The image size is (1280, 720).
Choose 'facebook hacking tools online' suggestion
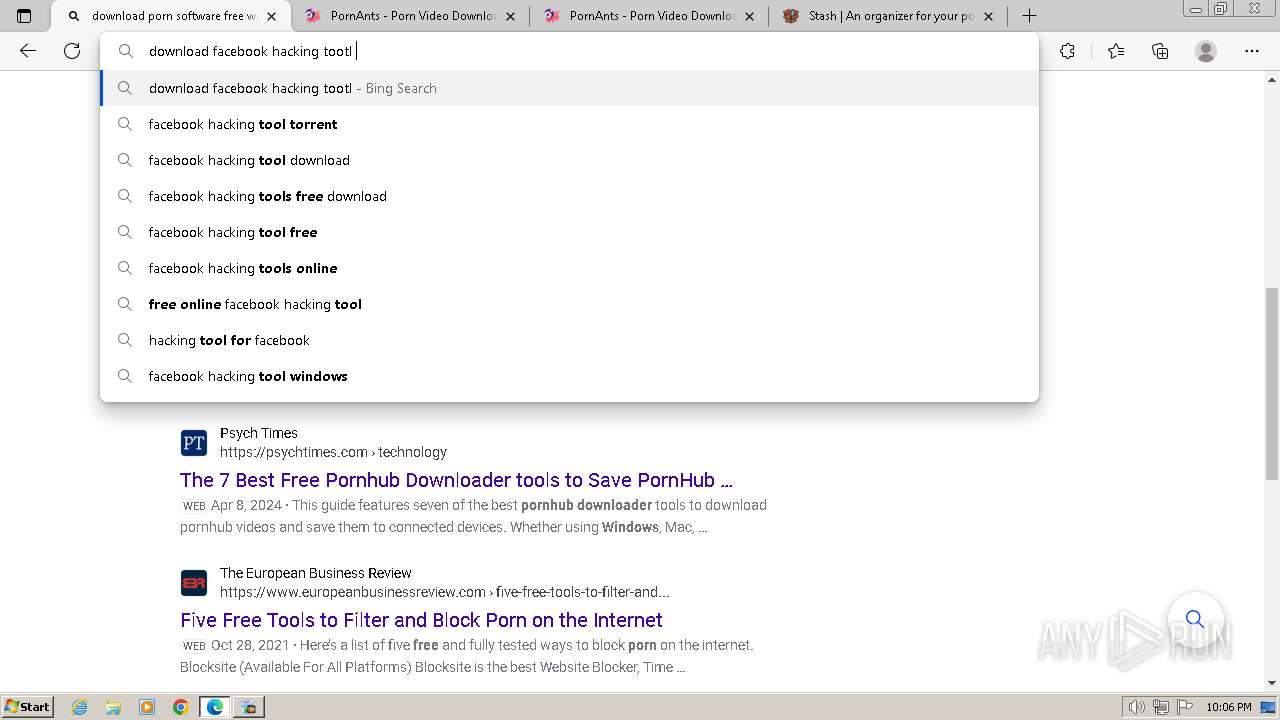570,268
